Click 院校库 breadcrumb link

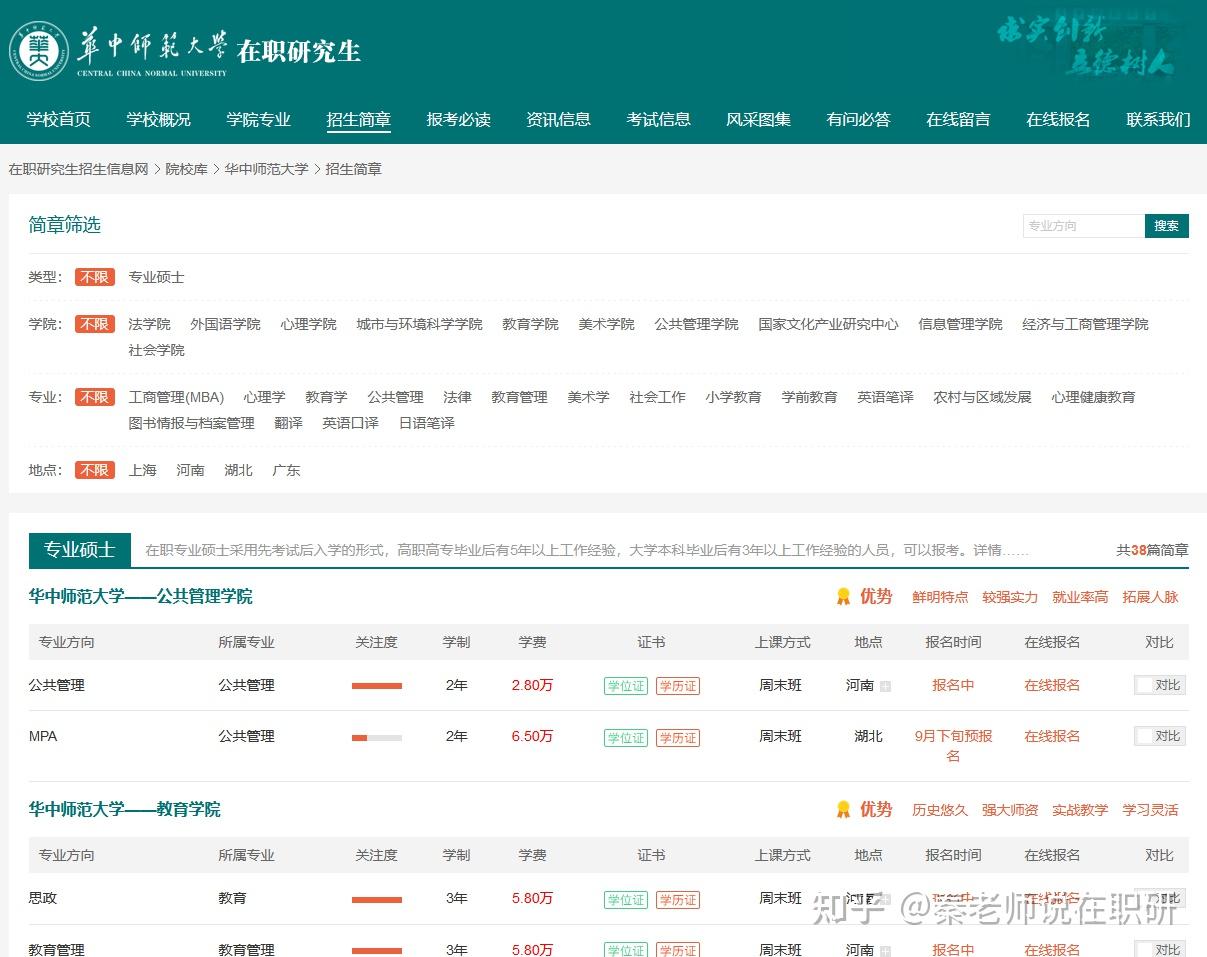pyautogui.click(x=187, y=169)
